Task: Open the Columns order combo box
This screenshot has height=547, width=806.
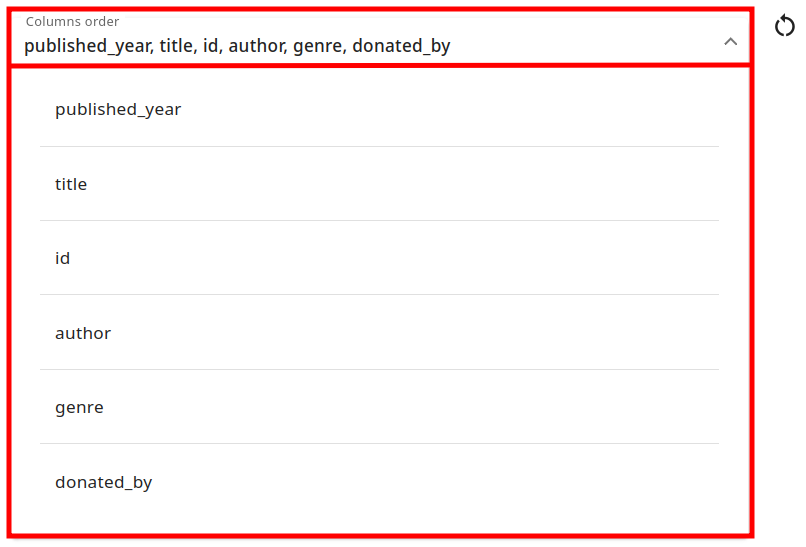Action: [380, 38]
